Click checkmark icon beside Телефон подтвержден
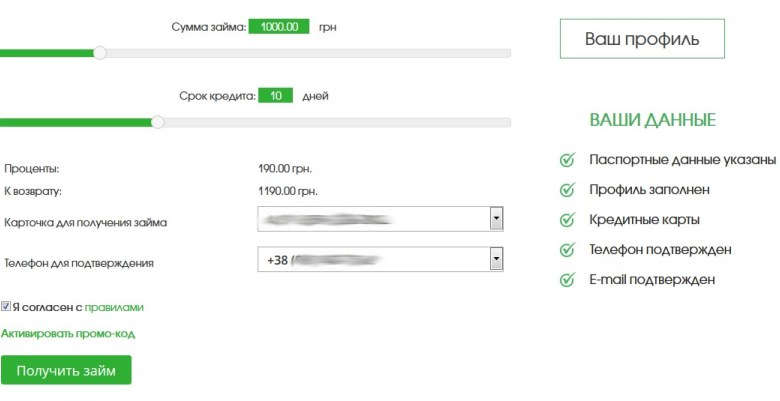Screen dimensions: 780x401 click(x=567, y=249)
